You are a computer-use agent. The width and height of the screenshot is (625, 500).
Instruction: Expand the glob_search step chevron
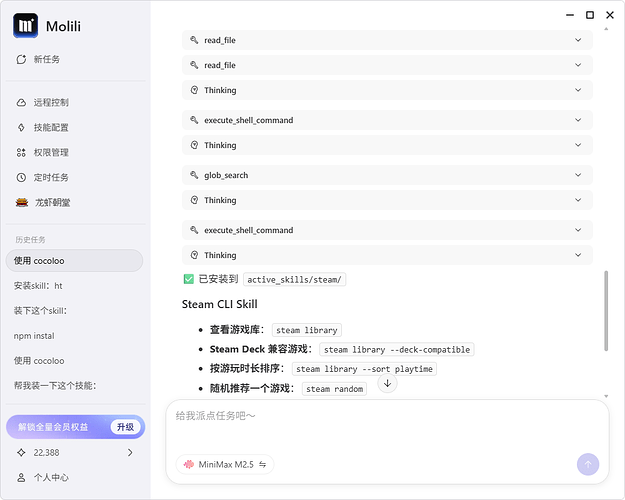pyautogui.click(x=578, y=175)
